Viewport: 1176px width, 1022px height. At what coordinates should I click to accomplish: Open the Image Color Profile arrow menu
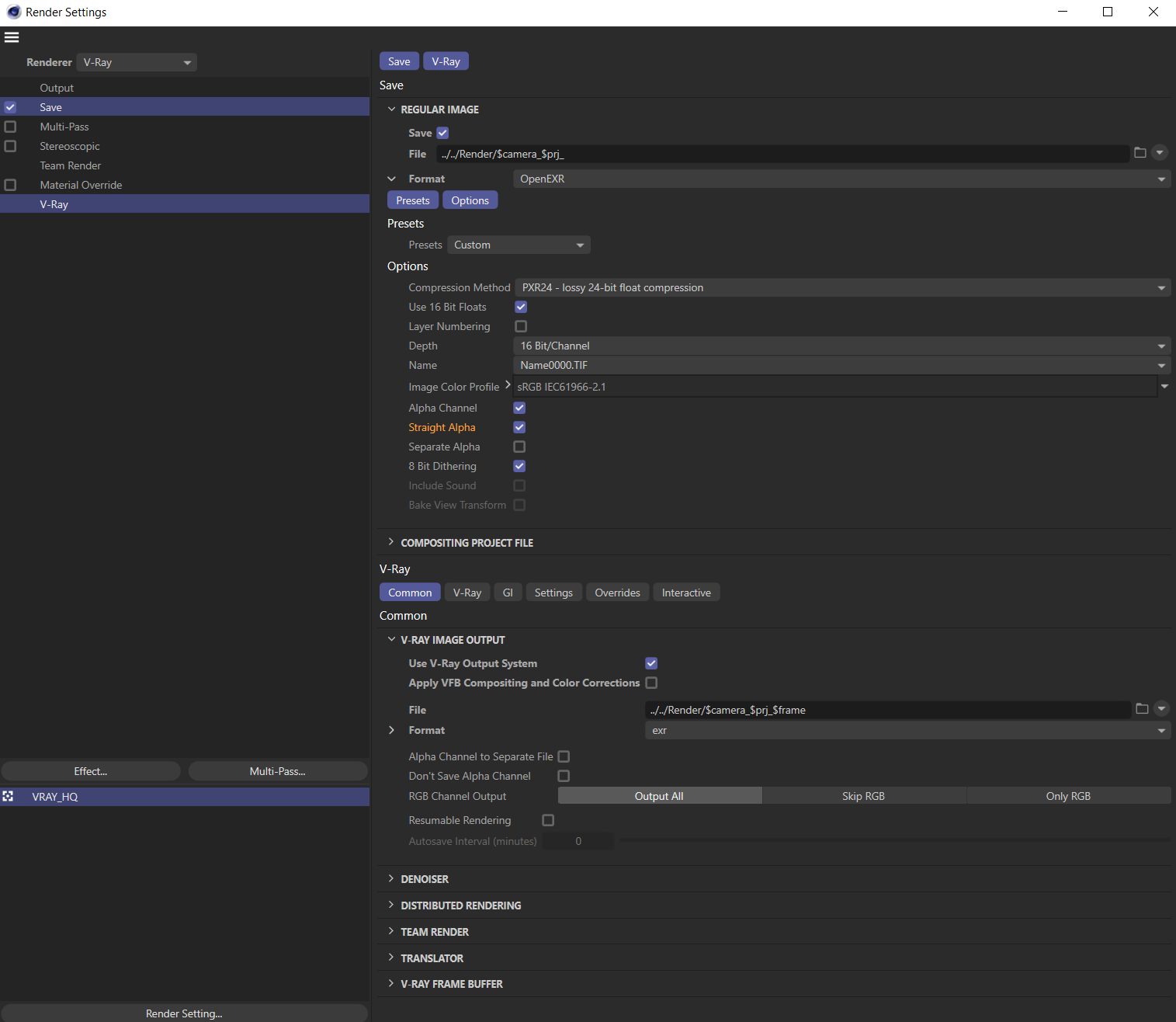click(x=1164, y=386)
